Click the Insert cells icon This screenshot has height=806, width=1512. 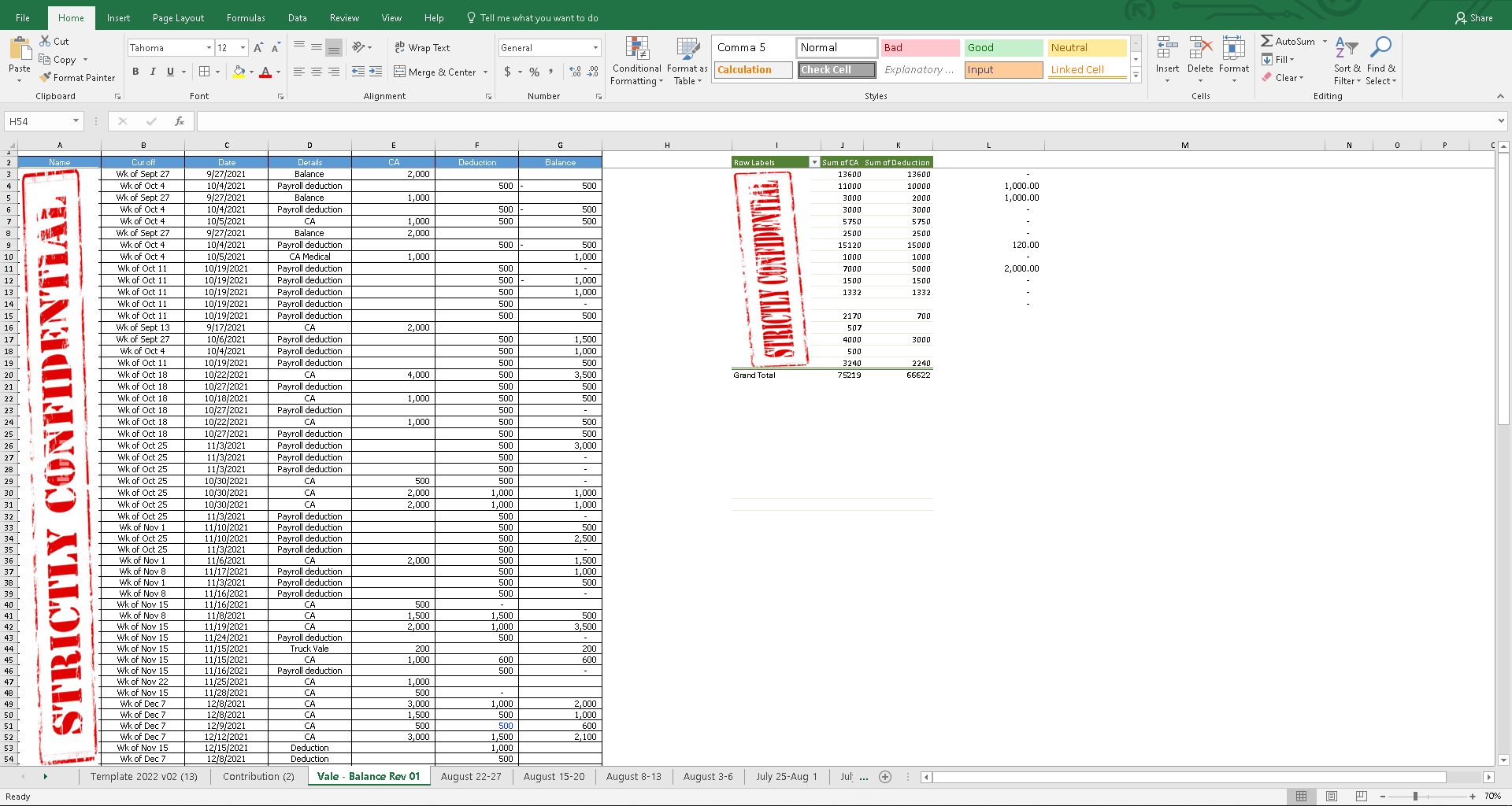coord(1167,48)
